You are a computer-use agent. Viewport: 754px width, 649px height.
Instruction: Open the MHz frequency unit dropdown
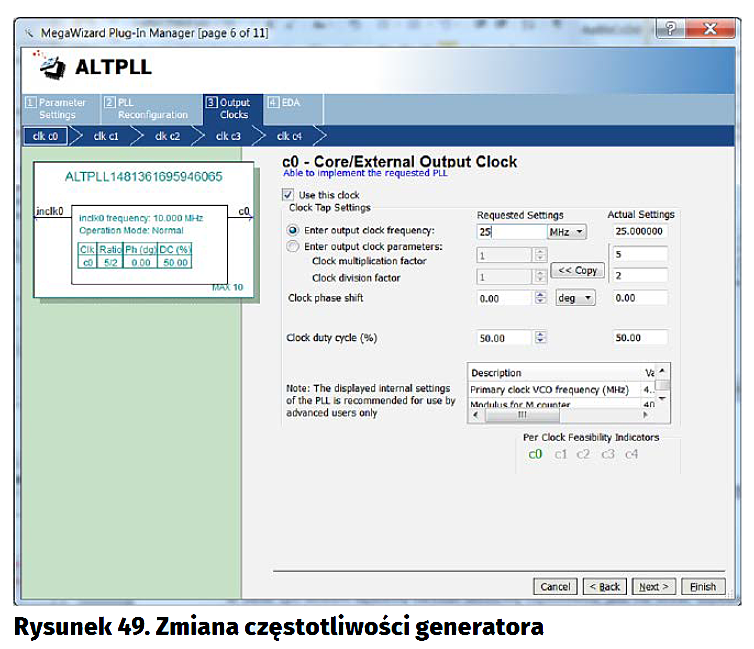[566, 231]
